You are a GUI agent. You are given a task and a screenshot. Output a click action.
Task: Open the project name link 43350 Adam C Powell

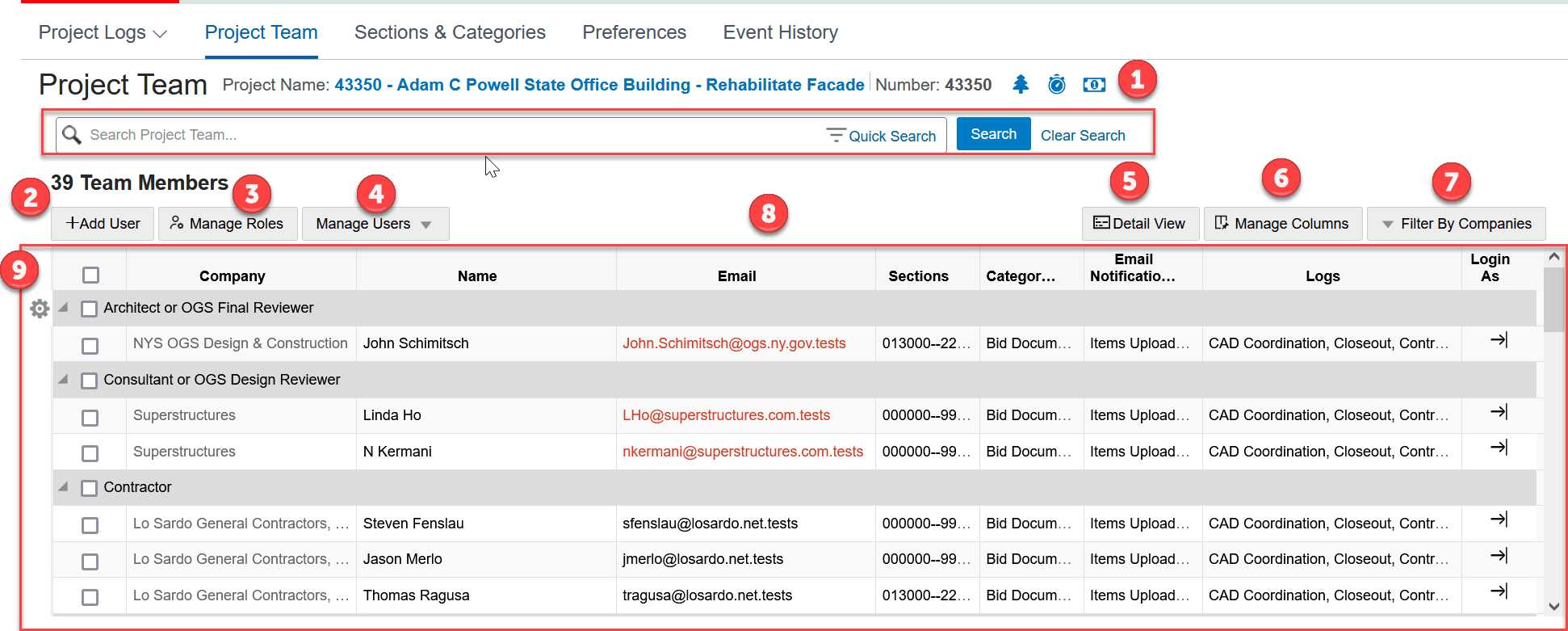[x=599, y=85]
